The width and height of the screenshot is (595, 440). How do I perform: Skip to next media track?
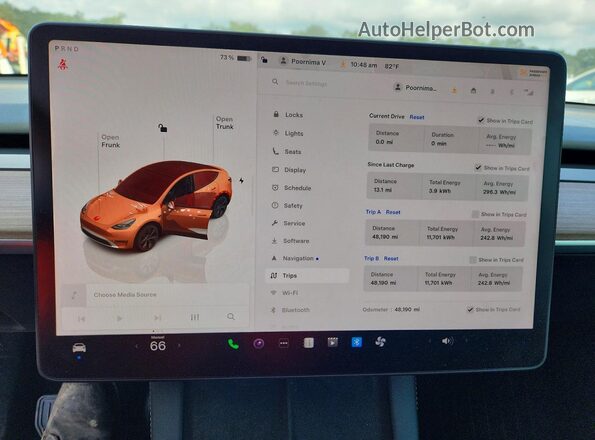pos(157,317)
